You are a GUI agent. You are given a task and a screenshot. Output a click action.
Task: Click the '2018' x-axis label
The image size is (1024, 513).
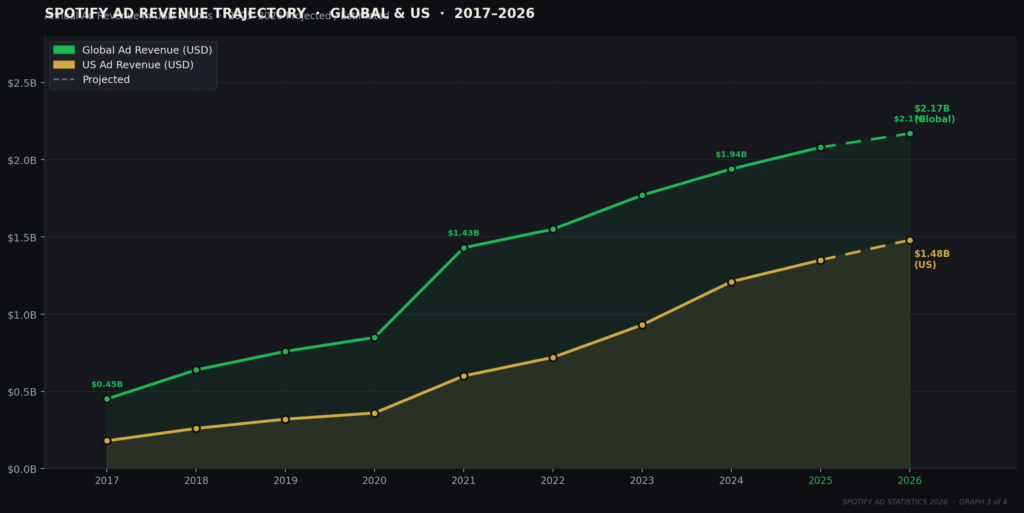click(196, 480)
